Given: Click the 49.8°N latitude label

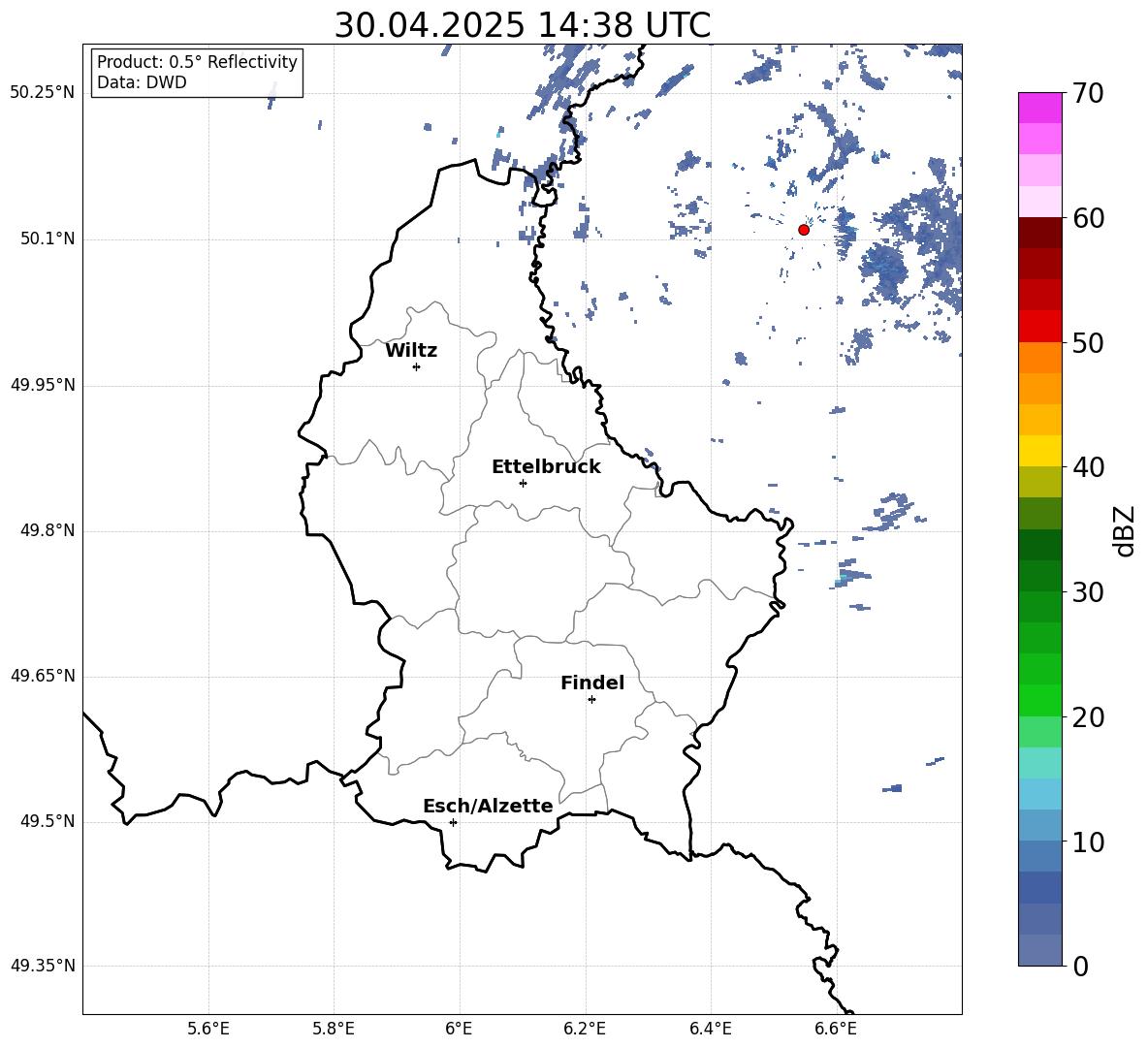Looking at the screenshot, I should (48, 530).
